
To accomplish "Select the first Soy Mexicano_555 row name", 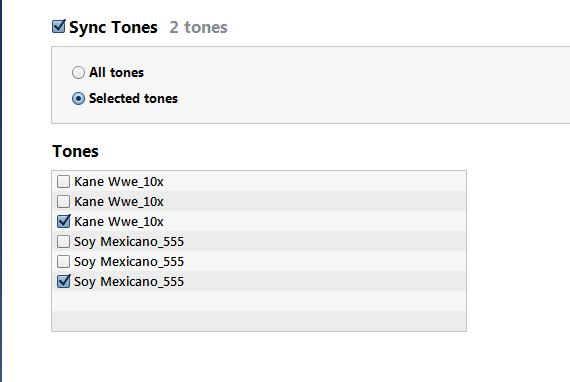I will pyautogui.click(x=129, y=242).
